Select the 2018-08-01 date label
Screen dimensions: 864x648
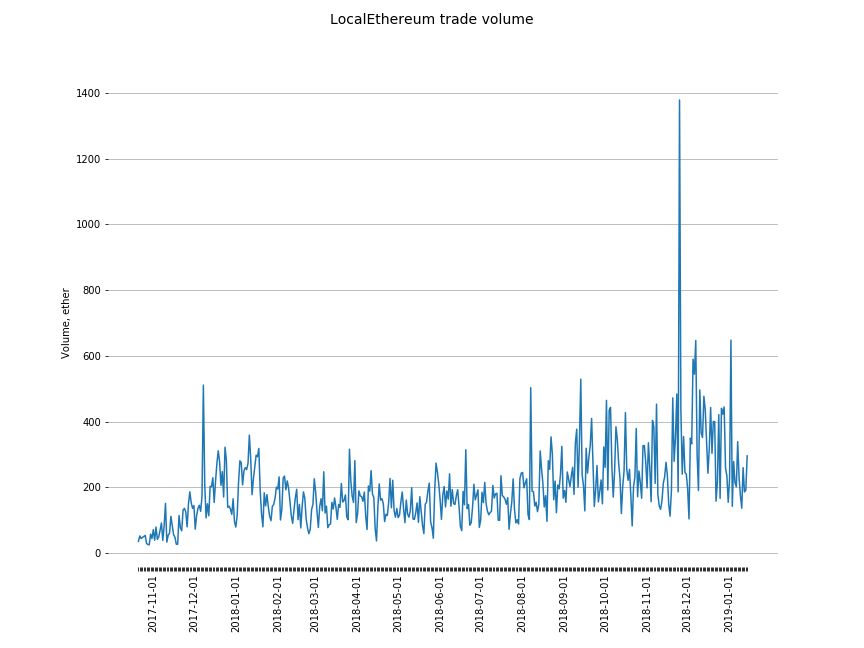point(521,604)
